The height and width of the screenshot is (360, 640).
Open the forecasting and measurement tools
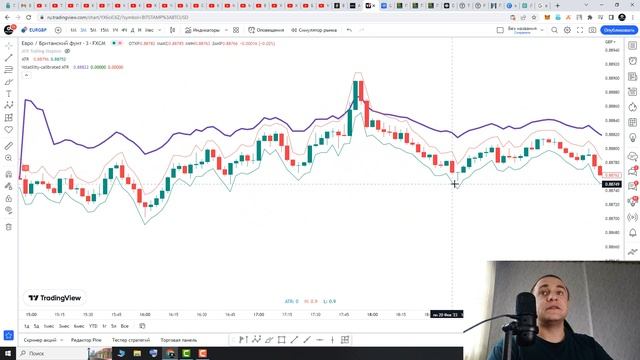[9, 118]
